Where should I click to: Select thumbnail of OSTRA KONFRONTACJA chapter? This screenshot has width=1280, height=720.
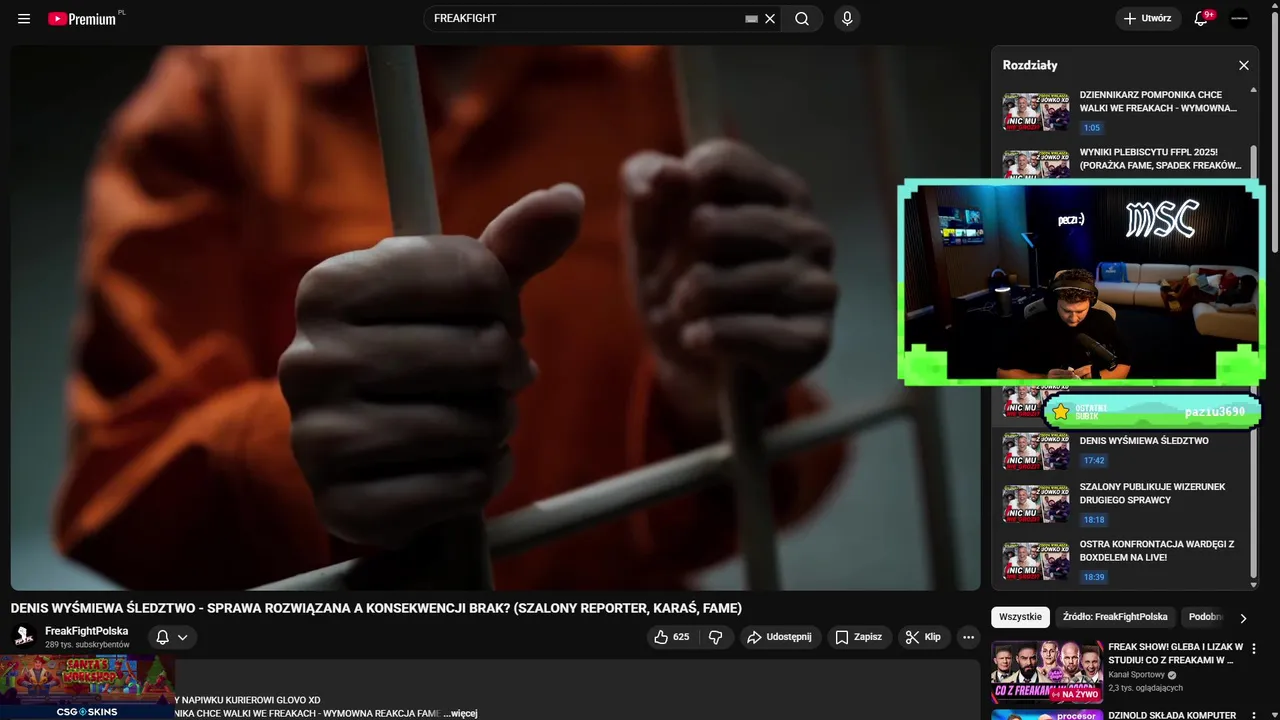1036,561
